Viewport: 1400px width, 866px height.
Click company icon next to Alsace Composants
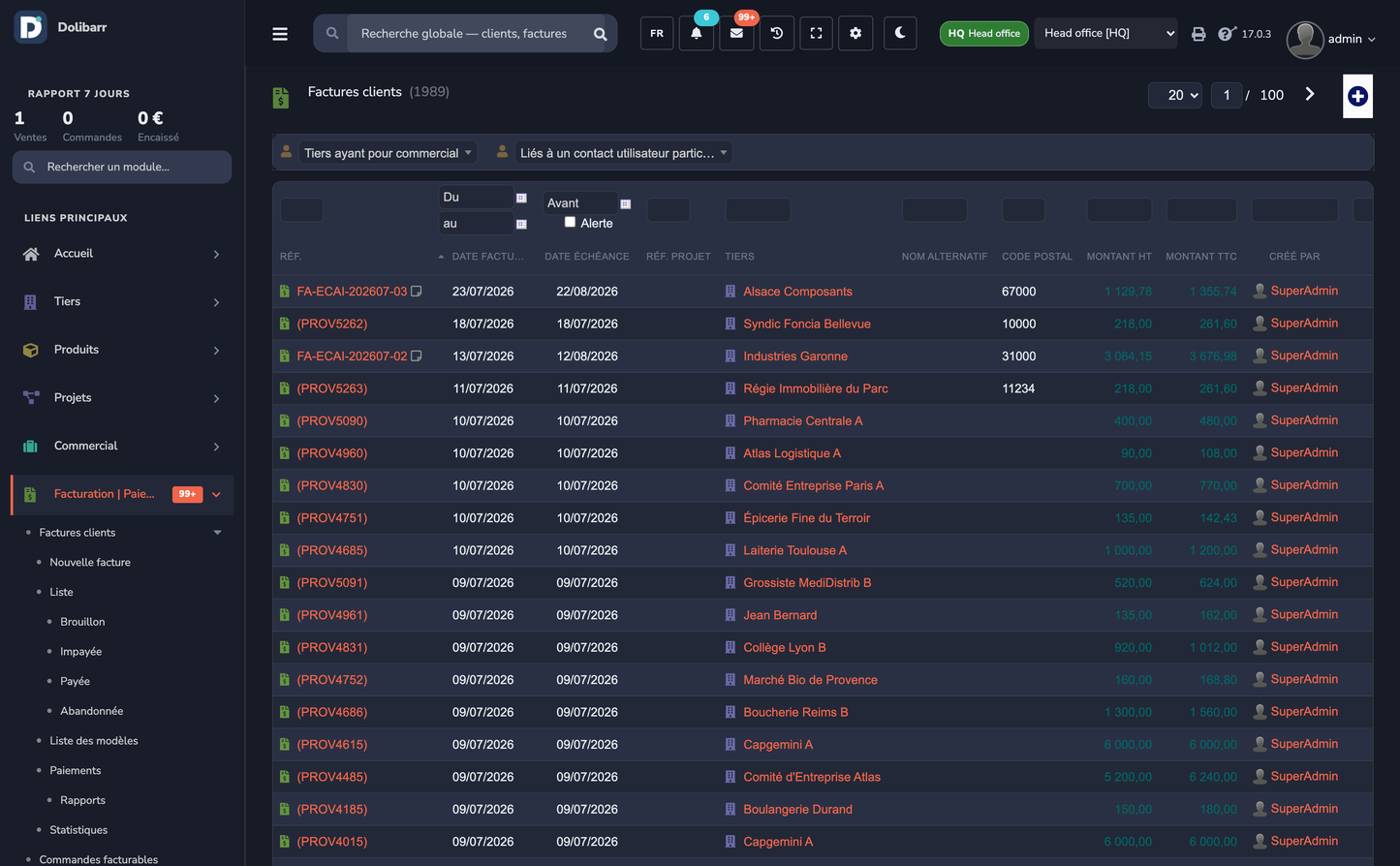point(731,291)
